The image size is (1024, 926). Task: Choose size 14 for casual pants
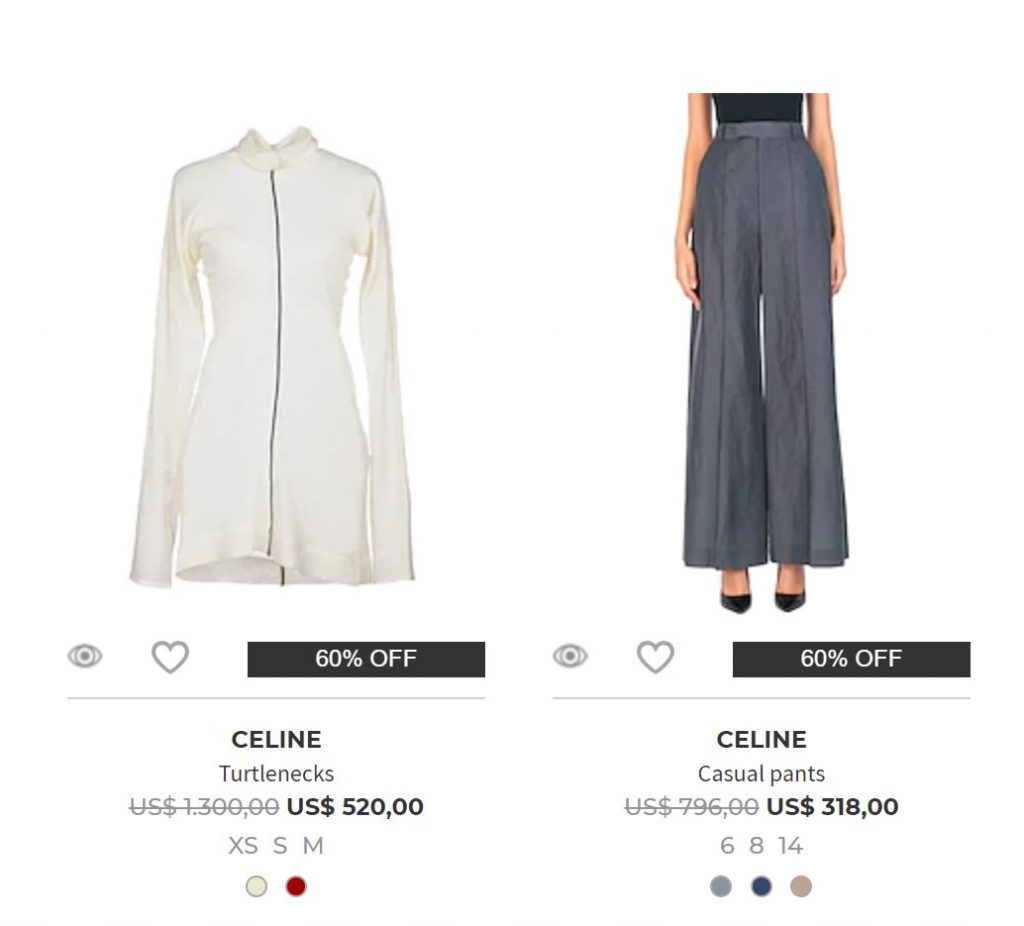coord(790,846)
